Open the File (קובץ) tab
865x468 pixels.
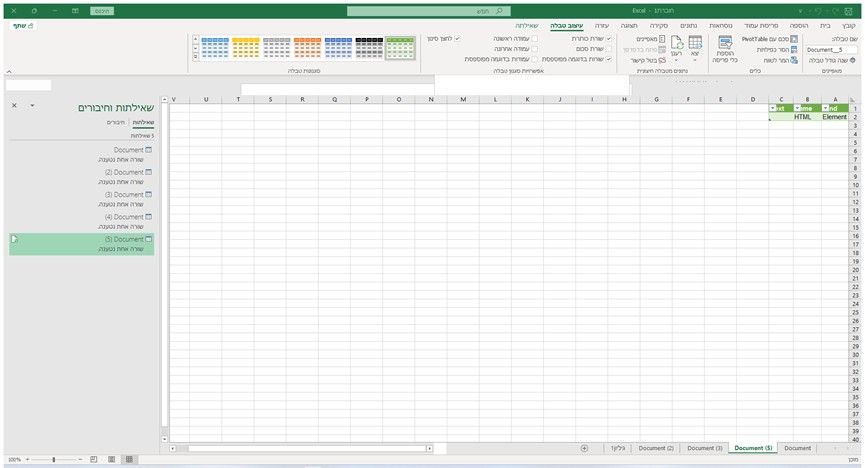(848, 26)
